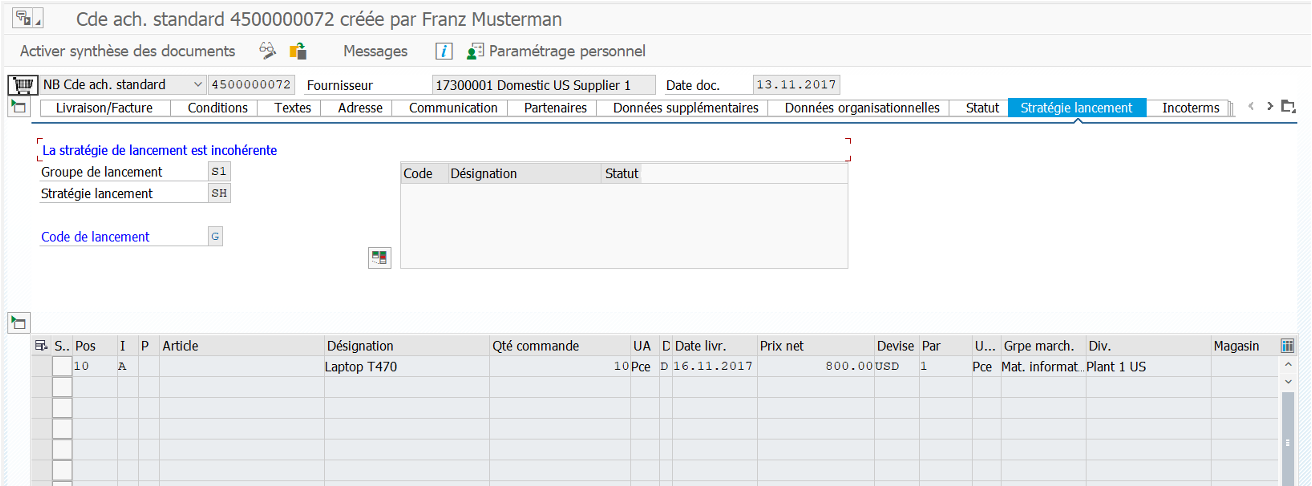
Task: Open the blue information 'i' icon
Action: tap(445, 51)
